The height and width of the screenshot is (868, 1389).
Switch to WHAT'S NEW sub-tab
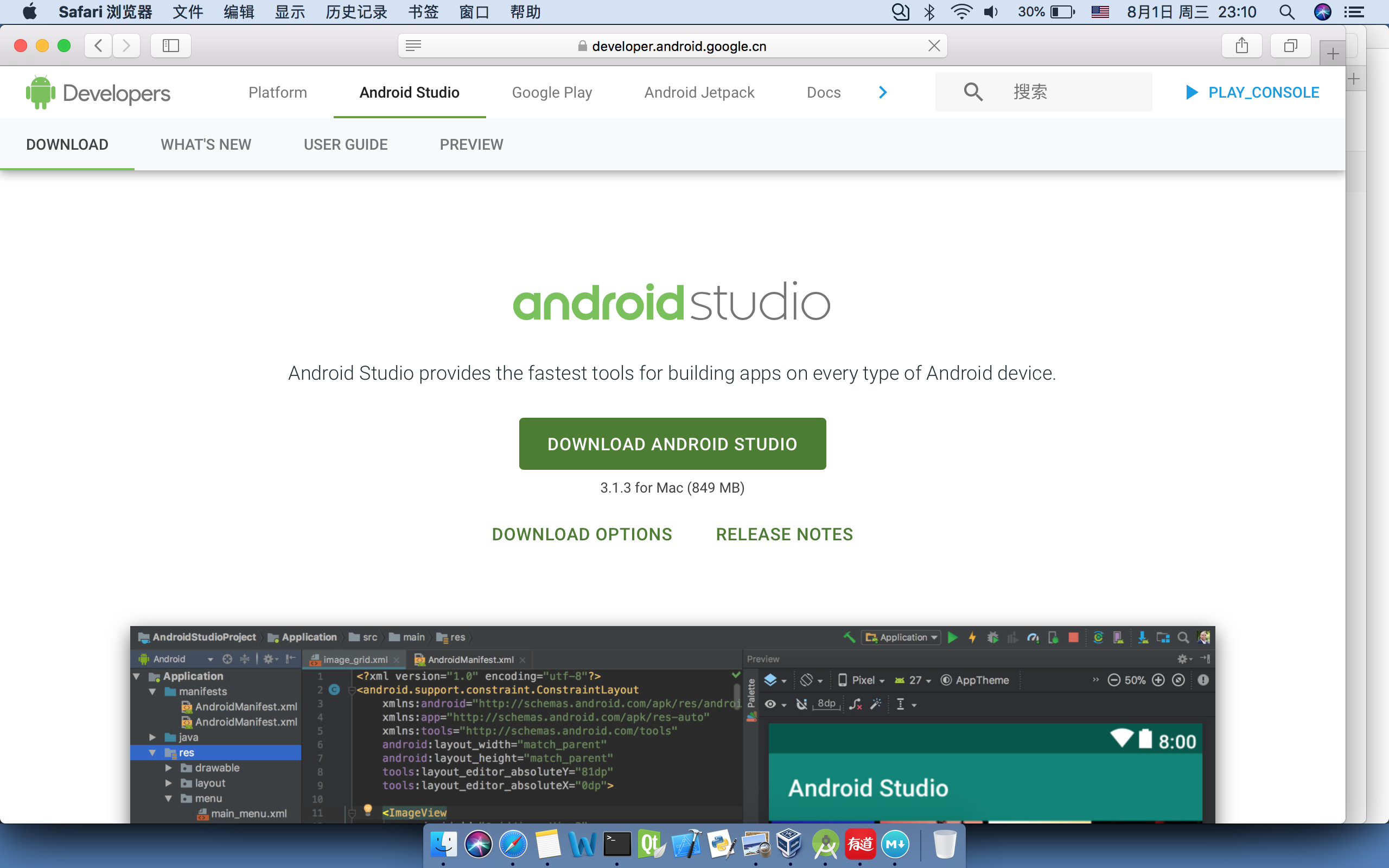pyautogui.click(x=206, y=145)
